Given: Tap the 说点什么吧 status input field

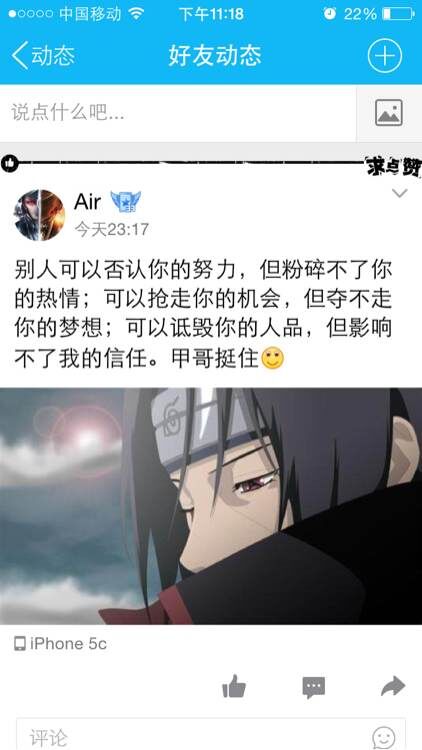Looking at the screenshot, I should pyautogui.click(x=178, y=113).
